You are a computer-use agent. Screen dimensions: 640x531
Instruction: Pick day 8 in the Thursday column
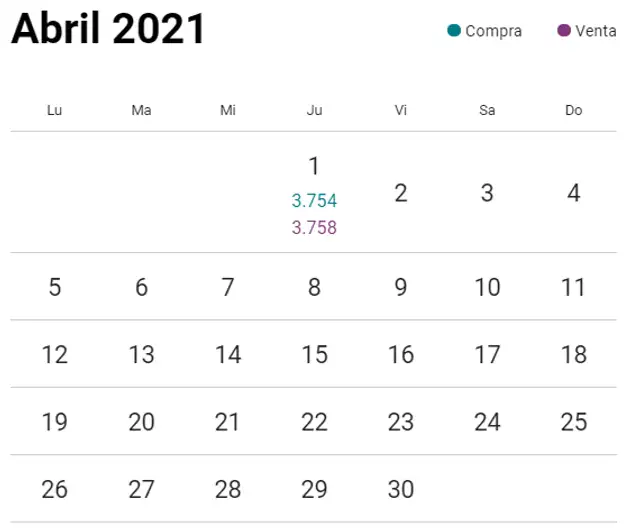coord(314,287)
